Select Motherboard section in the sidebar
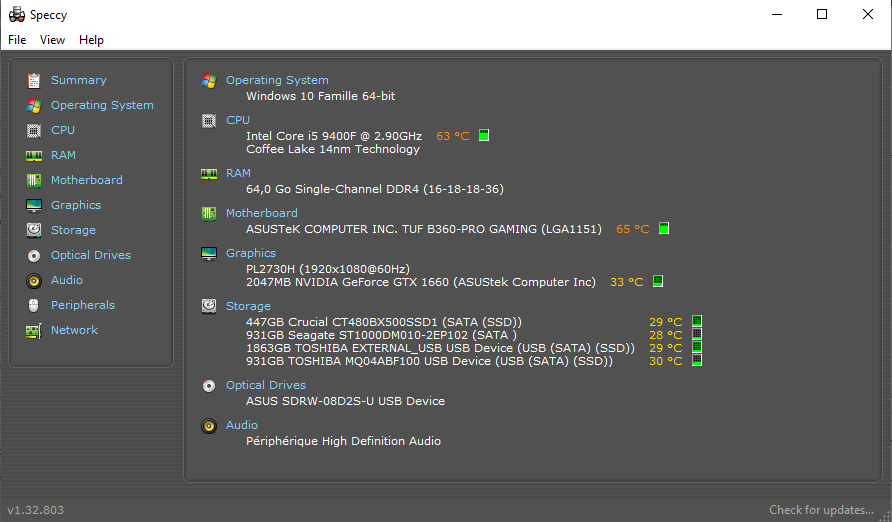The height and width of the screenshot is (522, 892). pyautogui.click(x=86, y=180)
